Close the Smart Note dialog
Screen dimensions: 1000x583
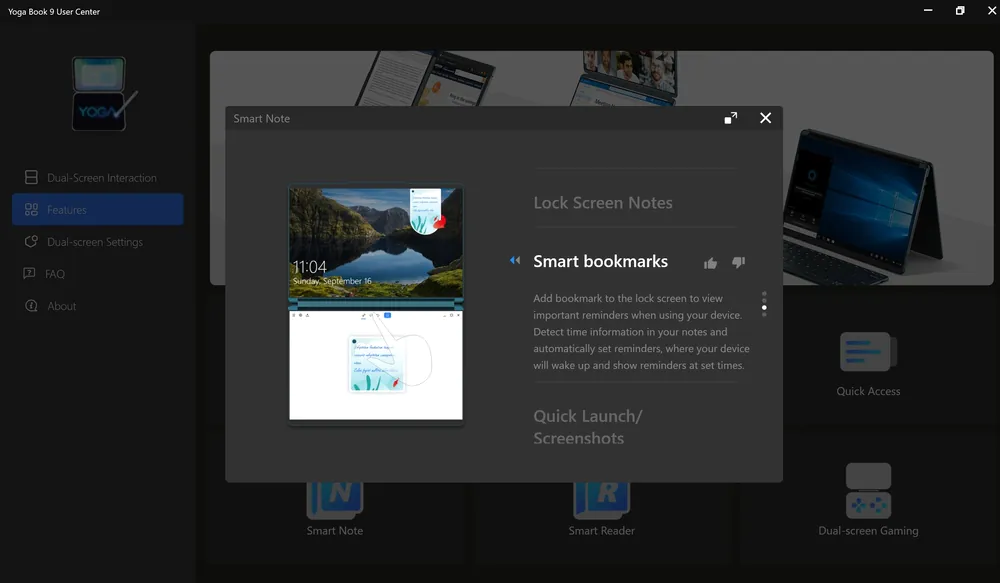click(x=765, y=118)
